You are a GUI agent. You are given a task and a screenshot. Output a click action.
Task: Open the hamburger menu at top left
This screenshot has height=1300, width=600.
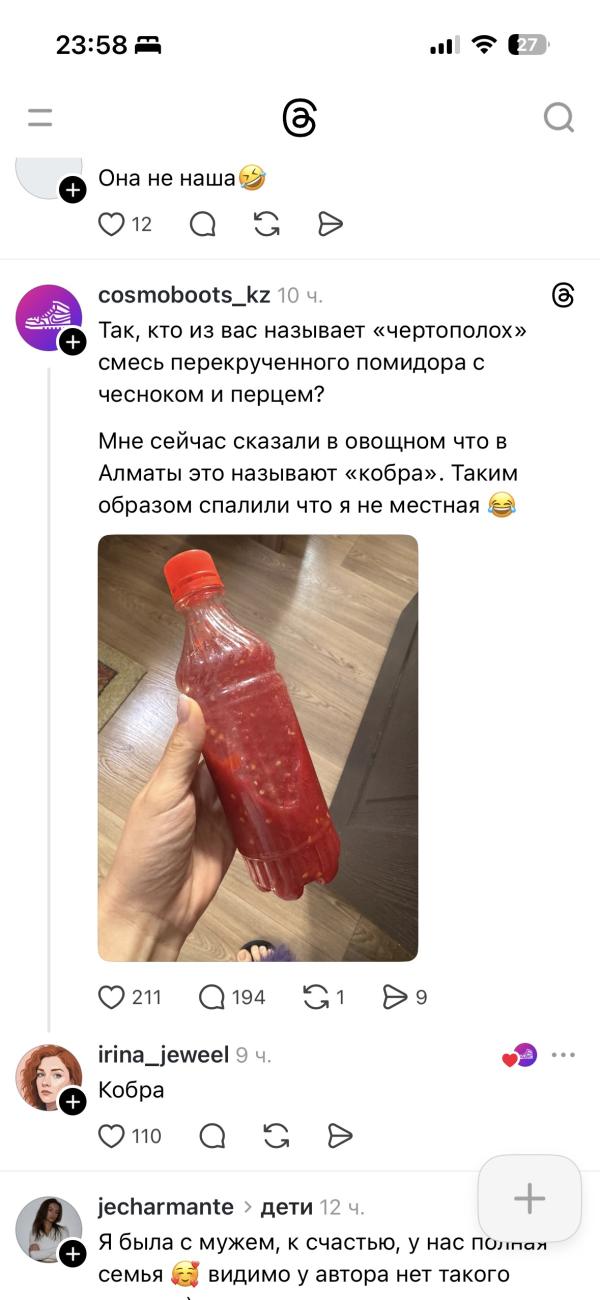pos(40,118)
